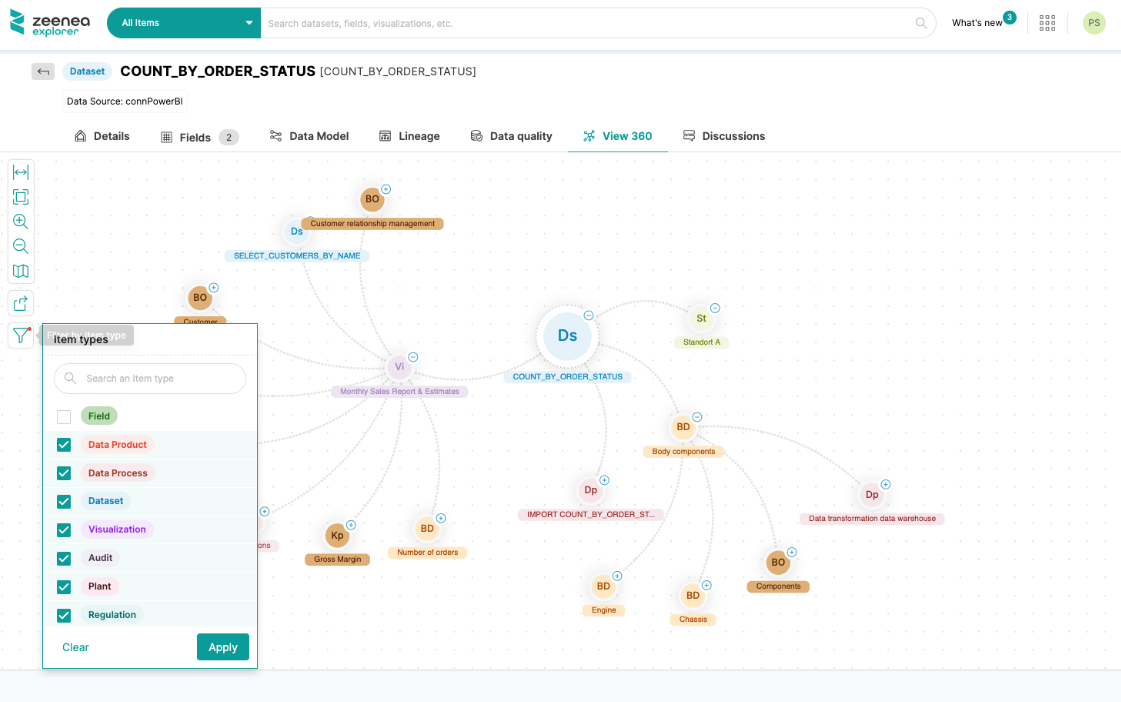Click the export graph icon
The image size is (1121, 702).
(x=20, y=303)
